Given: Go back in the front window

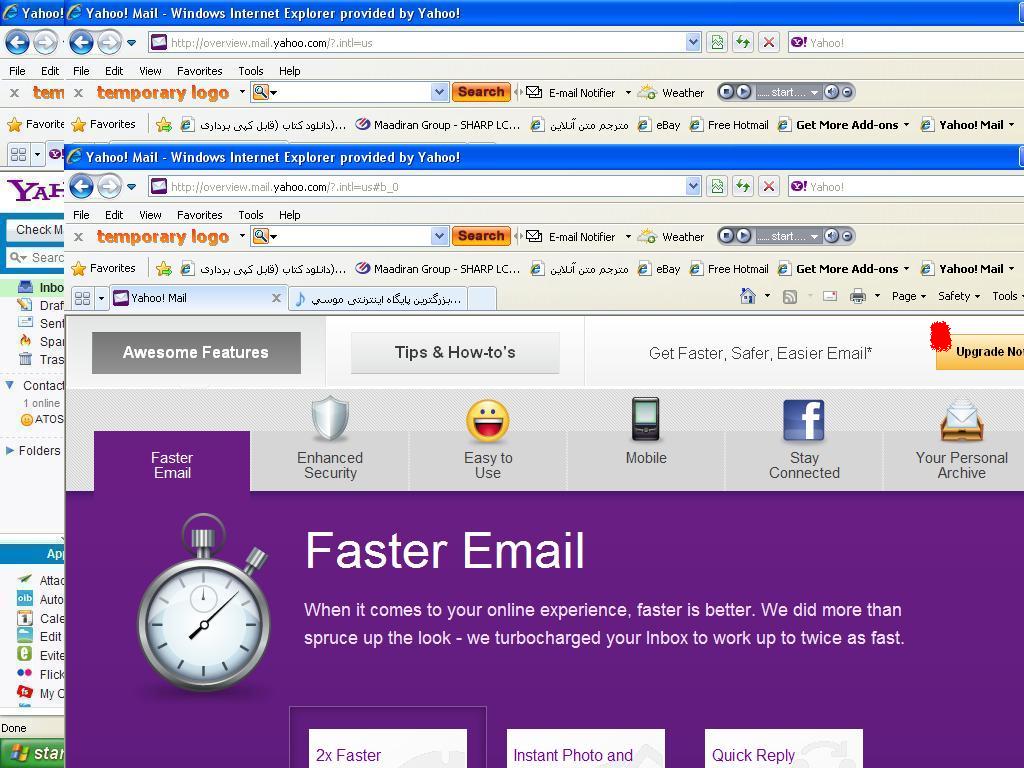Looking at the screenshot, I should 81,187.
